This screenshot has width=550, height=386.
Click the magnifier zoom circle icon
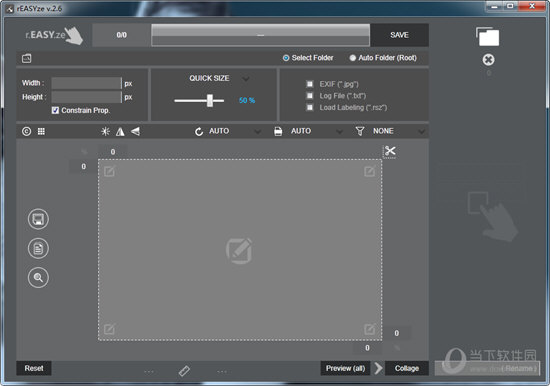(x=38, y=278)
